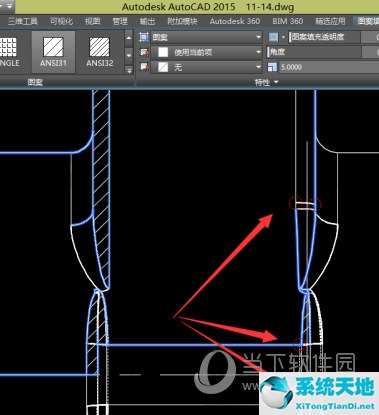Click the hatch type icon
The width and height of the screenshot is (379, 415).
point(144,37)
